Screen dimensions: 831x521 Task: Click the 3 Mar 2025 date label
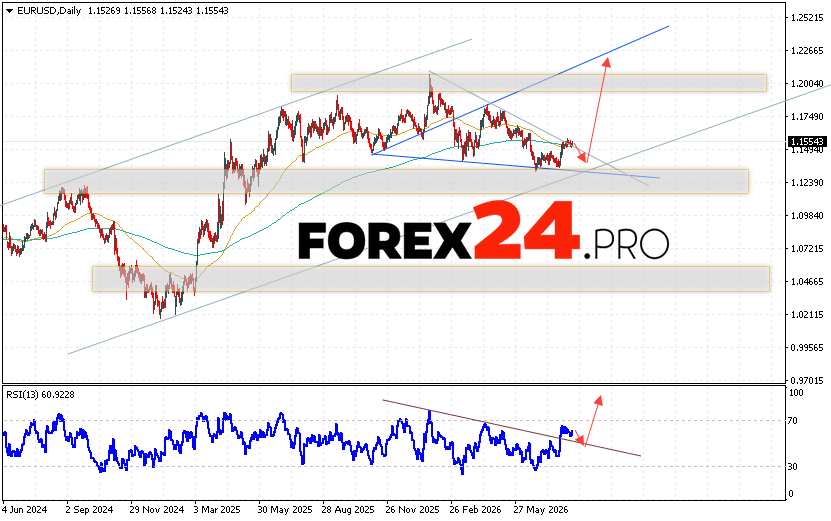(217, 510)
